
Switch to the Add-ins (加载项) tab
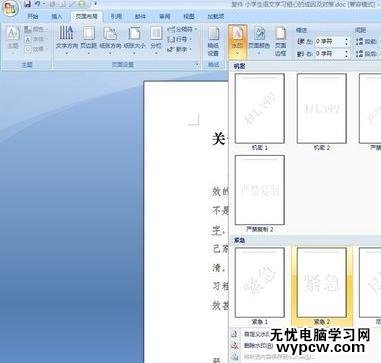[216, 16]
